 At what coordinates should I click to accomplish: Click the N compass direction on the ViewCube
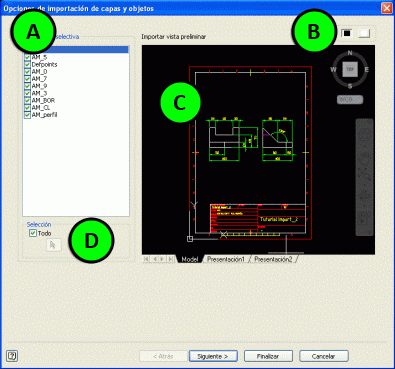point(350,53)
